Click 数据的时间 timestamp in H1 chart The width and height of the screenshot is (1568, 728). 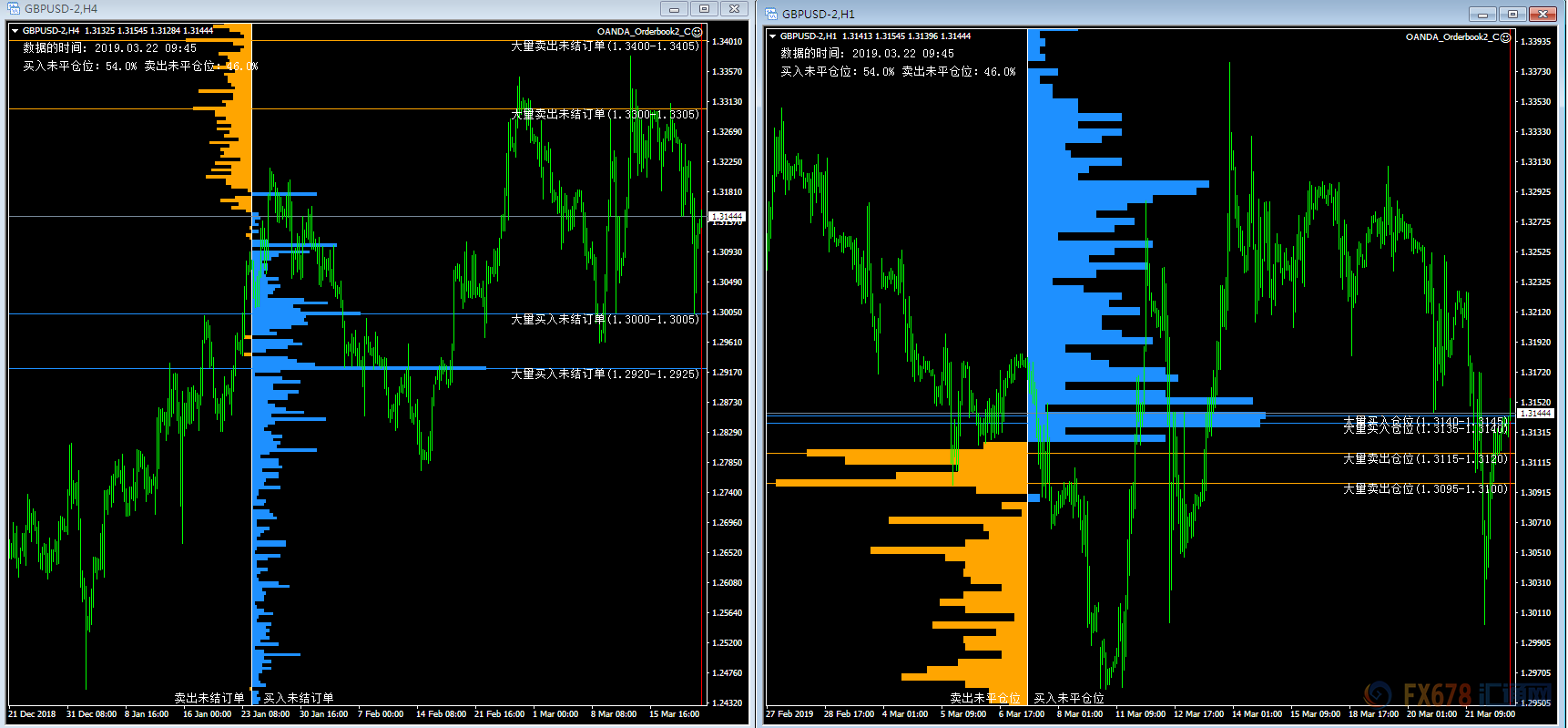coord(867,54)
